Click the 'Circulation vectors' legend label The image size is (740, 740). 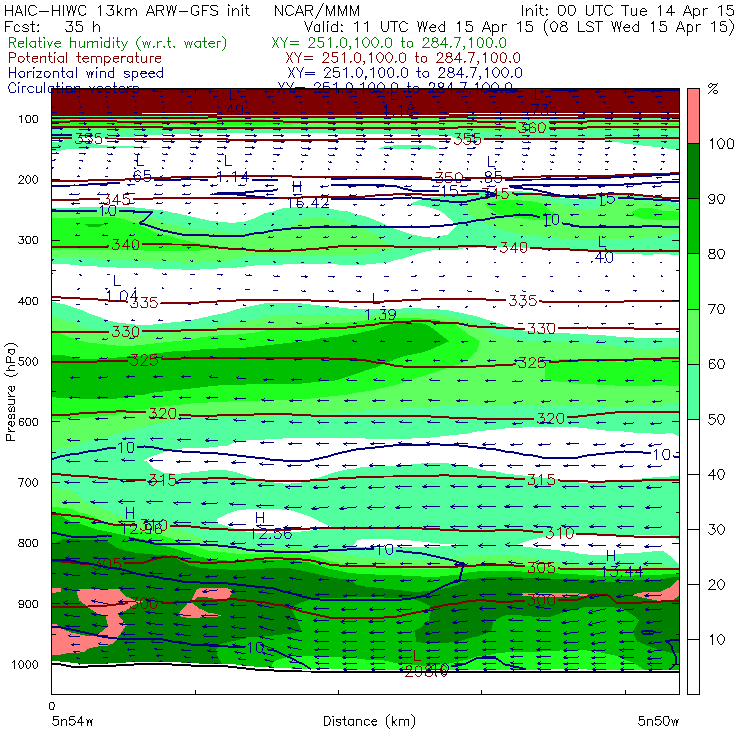73,88
